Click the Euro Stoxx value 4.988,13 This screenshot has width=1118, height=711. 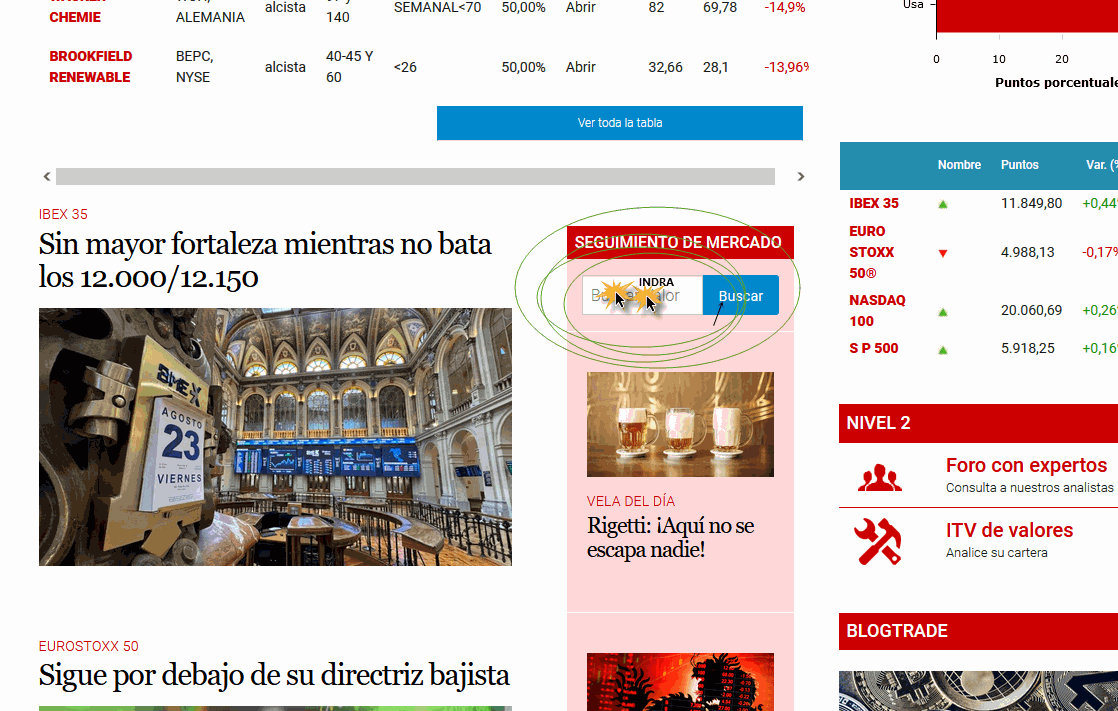tap(1027, 252)
